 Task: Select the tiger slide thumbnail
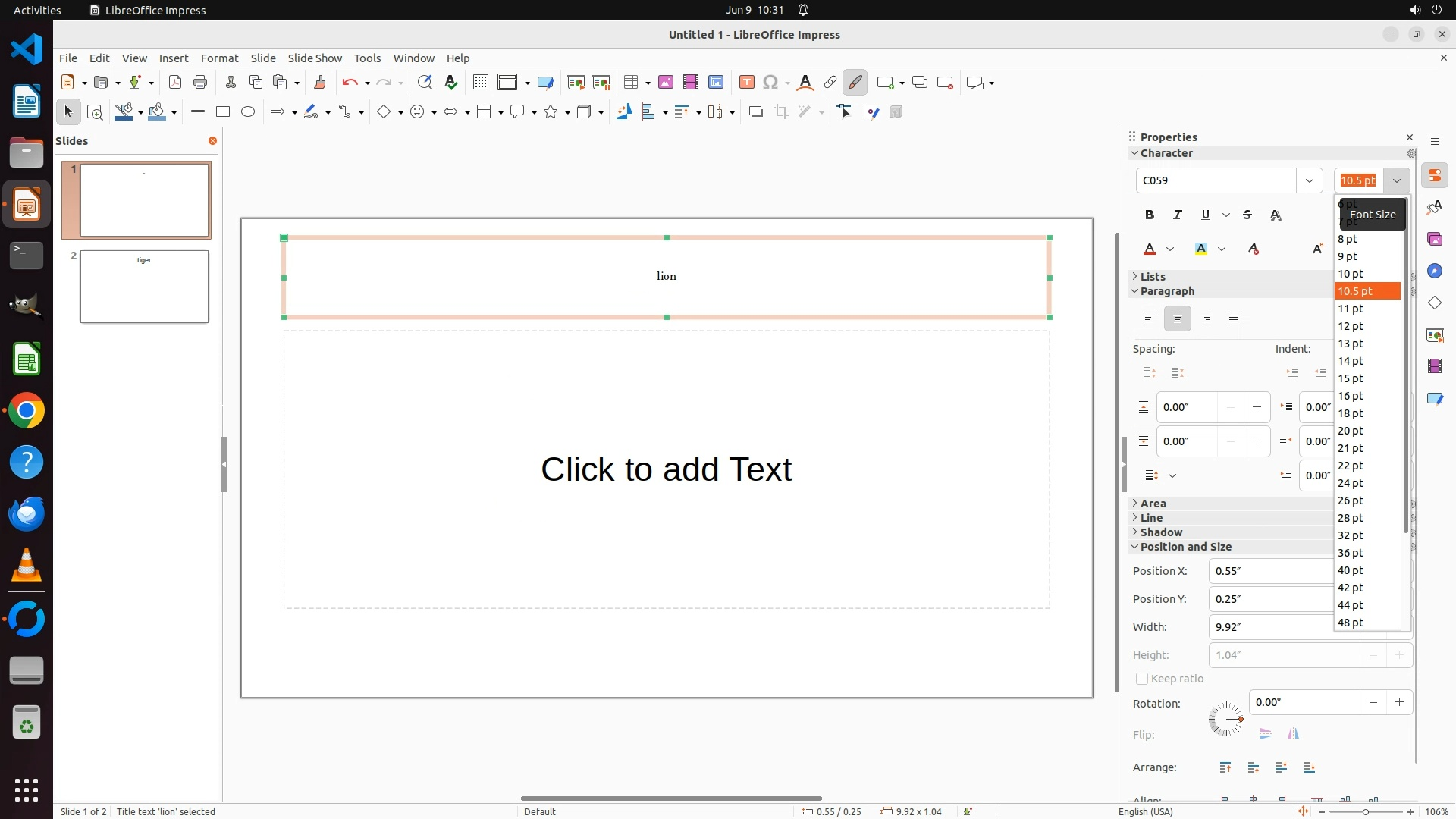(x=144, y=287)
